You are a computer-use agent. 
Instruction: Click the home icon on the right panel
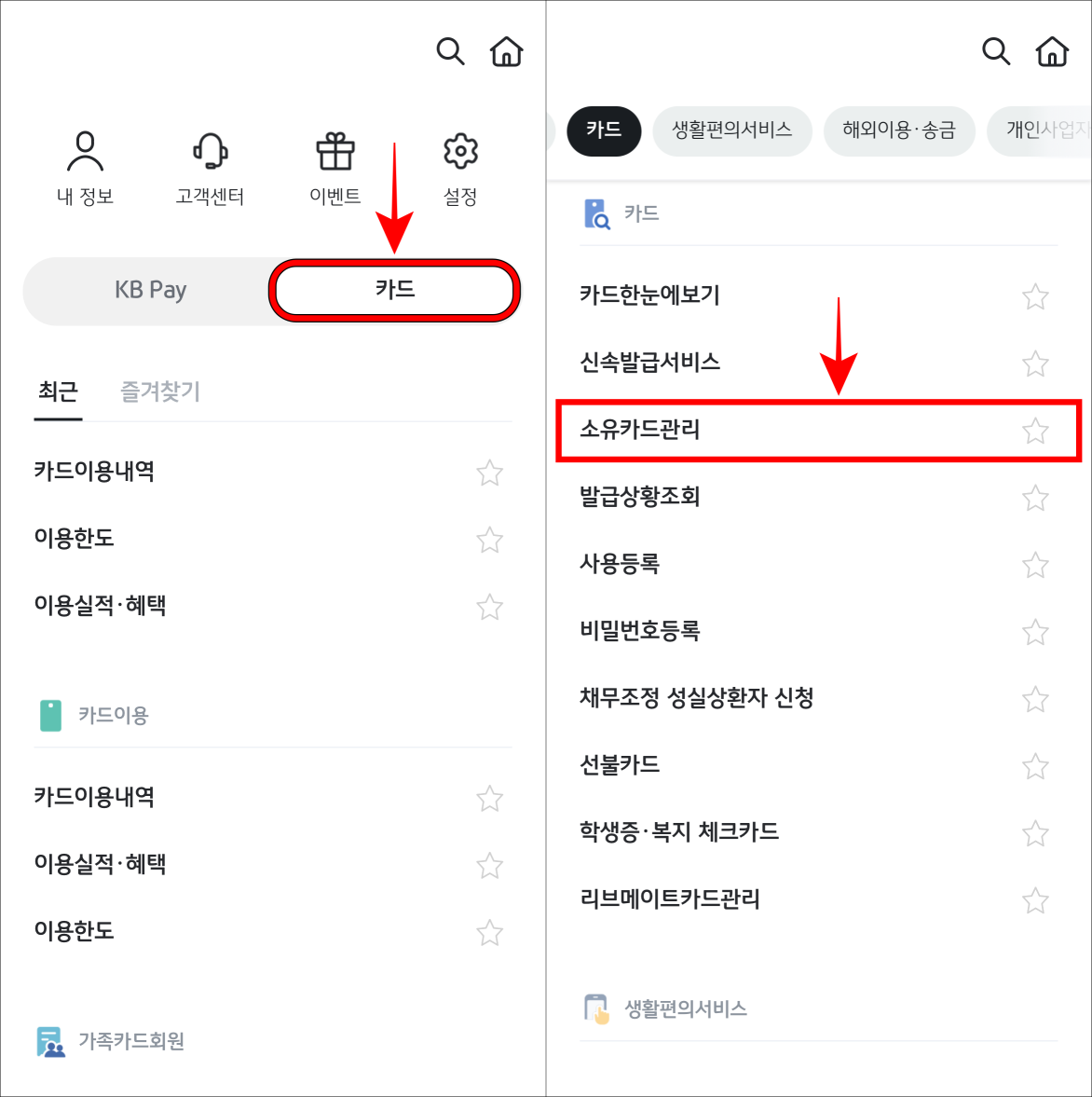tap(1052, 52)
